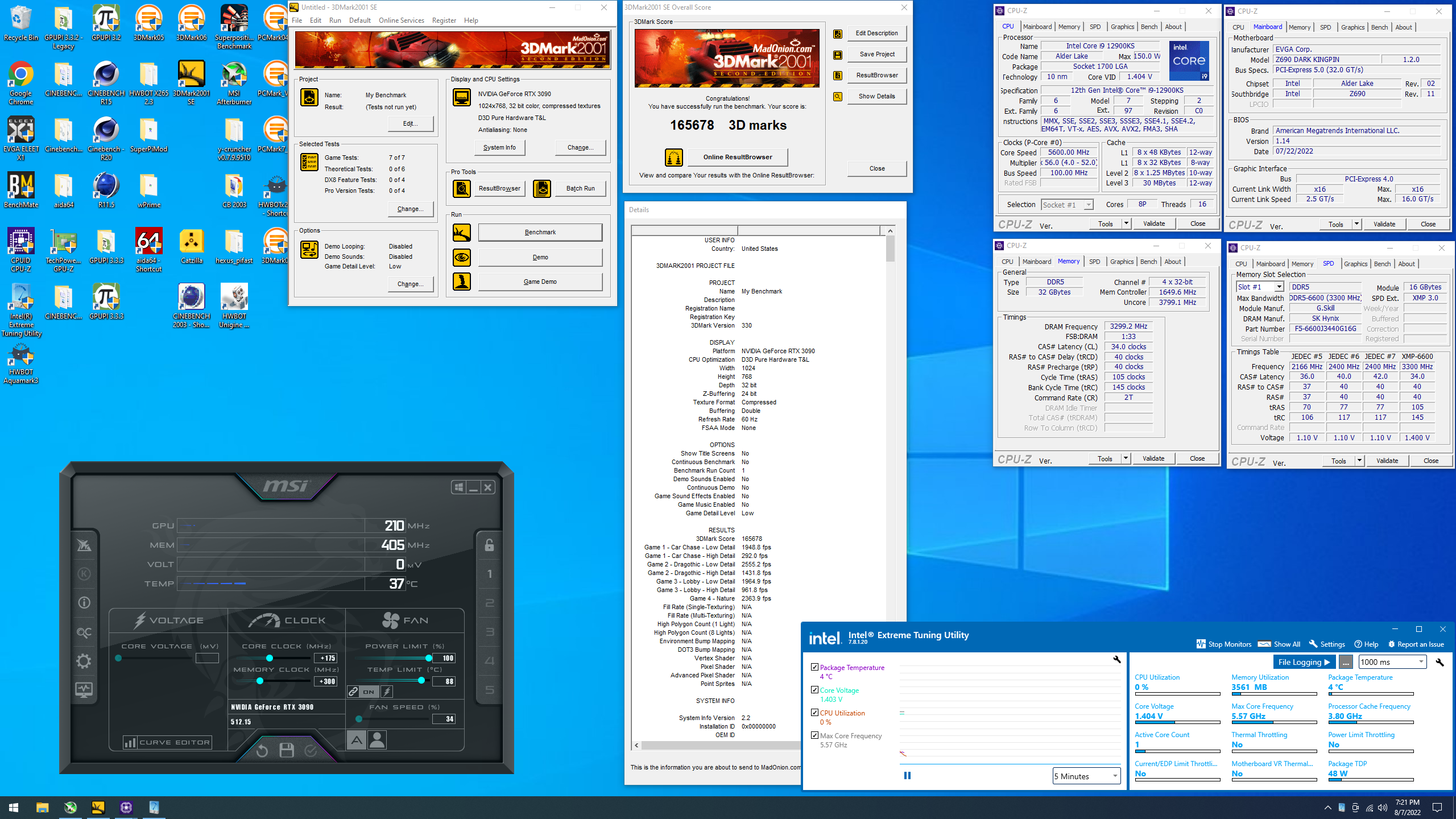Adjust the Power Limit slider handle
This screenshot has height=819, width=1456.
pos(428,658)
